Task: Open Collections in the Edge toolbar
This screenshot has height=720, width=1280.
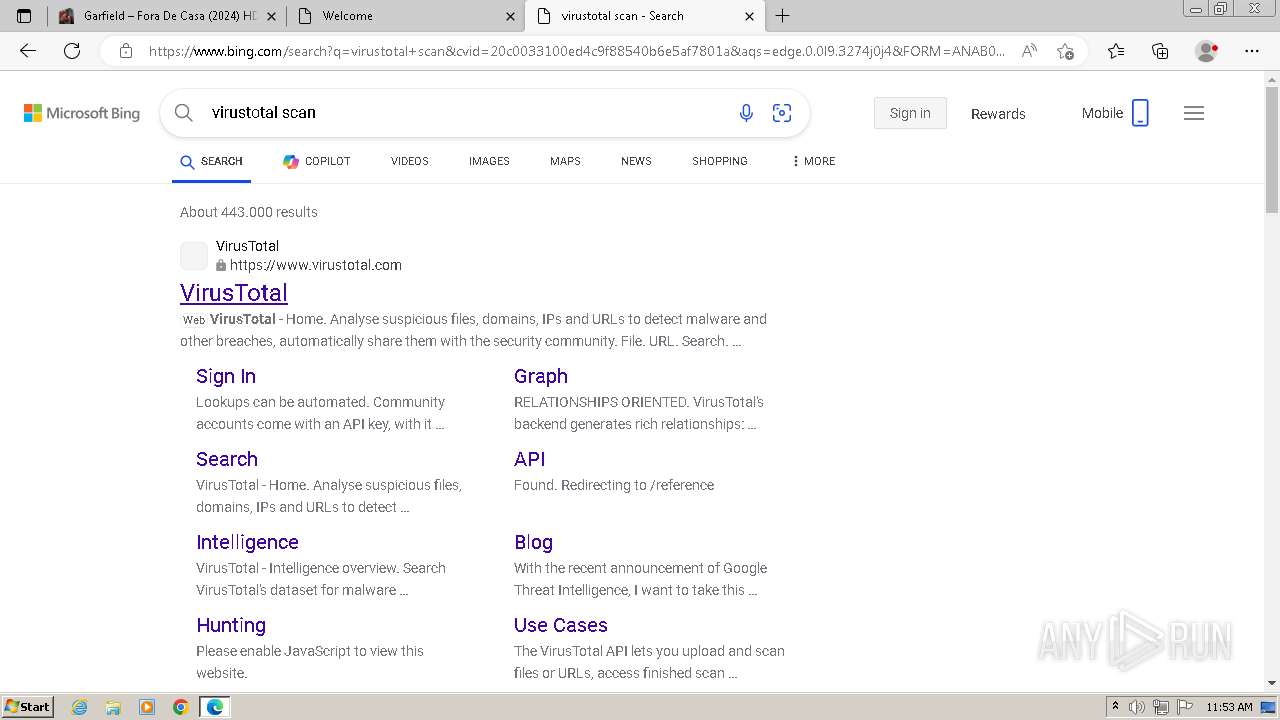Action: [x=1160, y=51]
